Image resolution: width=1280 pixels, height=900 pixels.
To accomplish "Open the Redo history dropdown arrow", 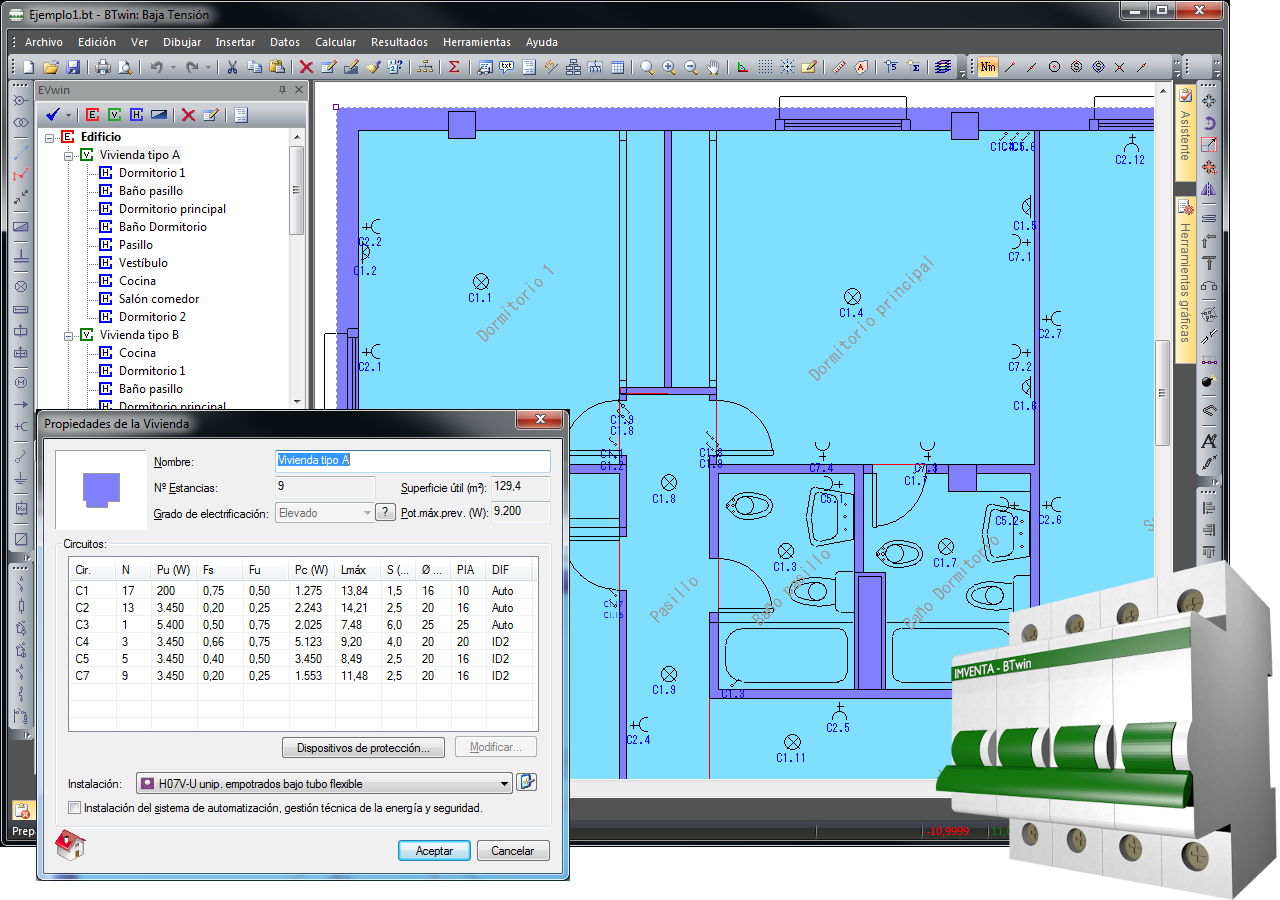I will (x=208, y=67).
